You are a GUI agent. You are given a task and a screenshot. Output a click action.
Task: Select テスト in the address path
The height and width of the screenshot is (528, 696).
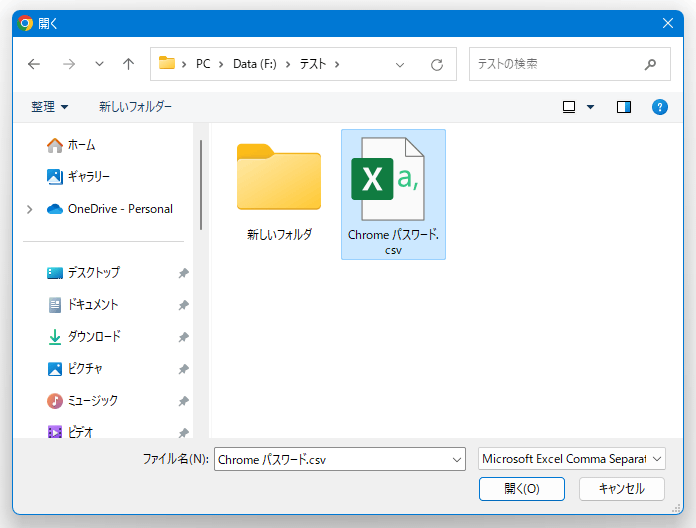click(x=313, y=64)
